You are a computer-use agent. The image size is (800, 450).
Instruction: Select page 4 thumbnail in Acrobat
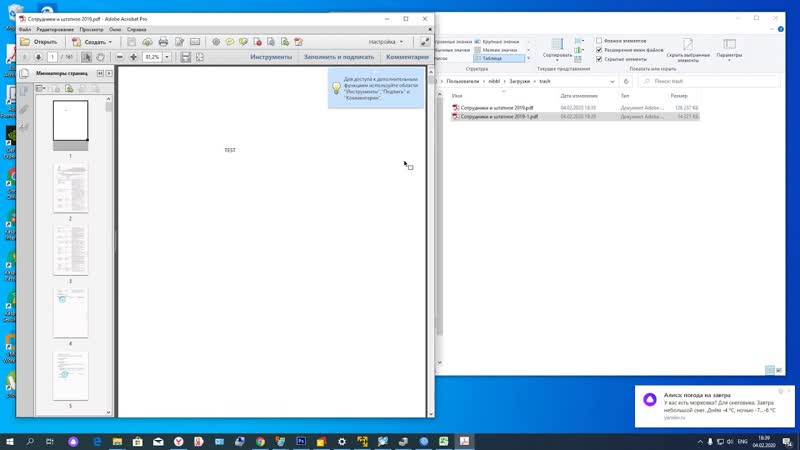point(70,313)
